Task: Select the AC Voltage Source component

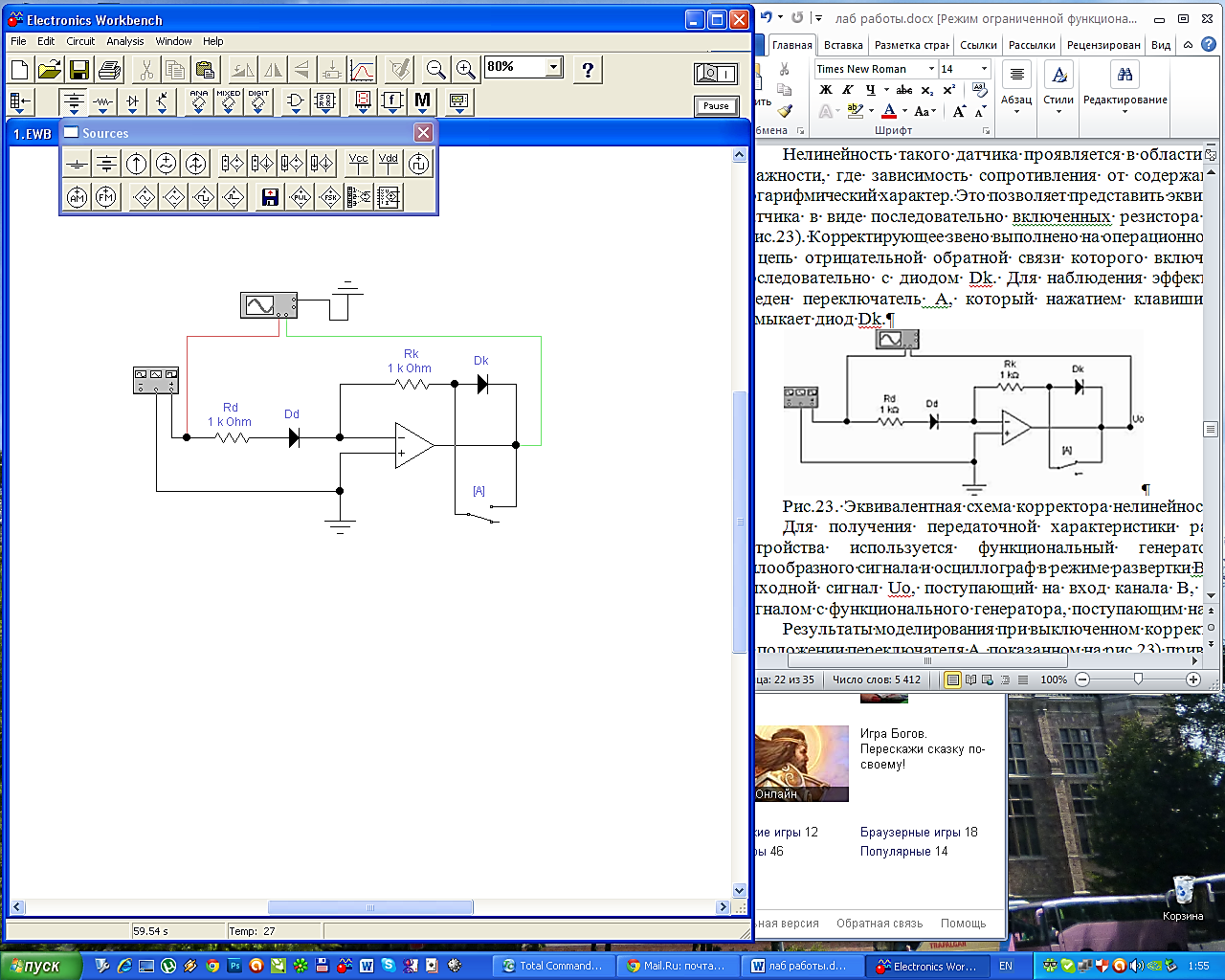Action: (x=166, y=164)
